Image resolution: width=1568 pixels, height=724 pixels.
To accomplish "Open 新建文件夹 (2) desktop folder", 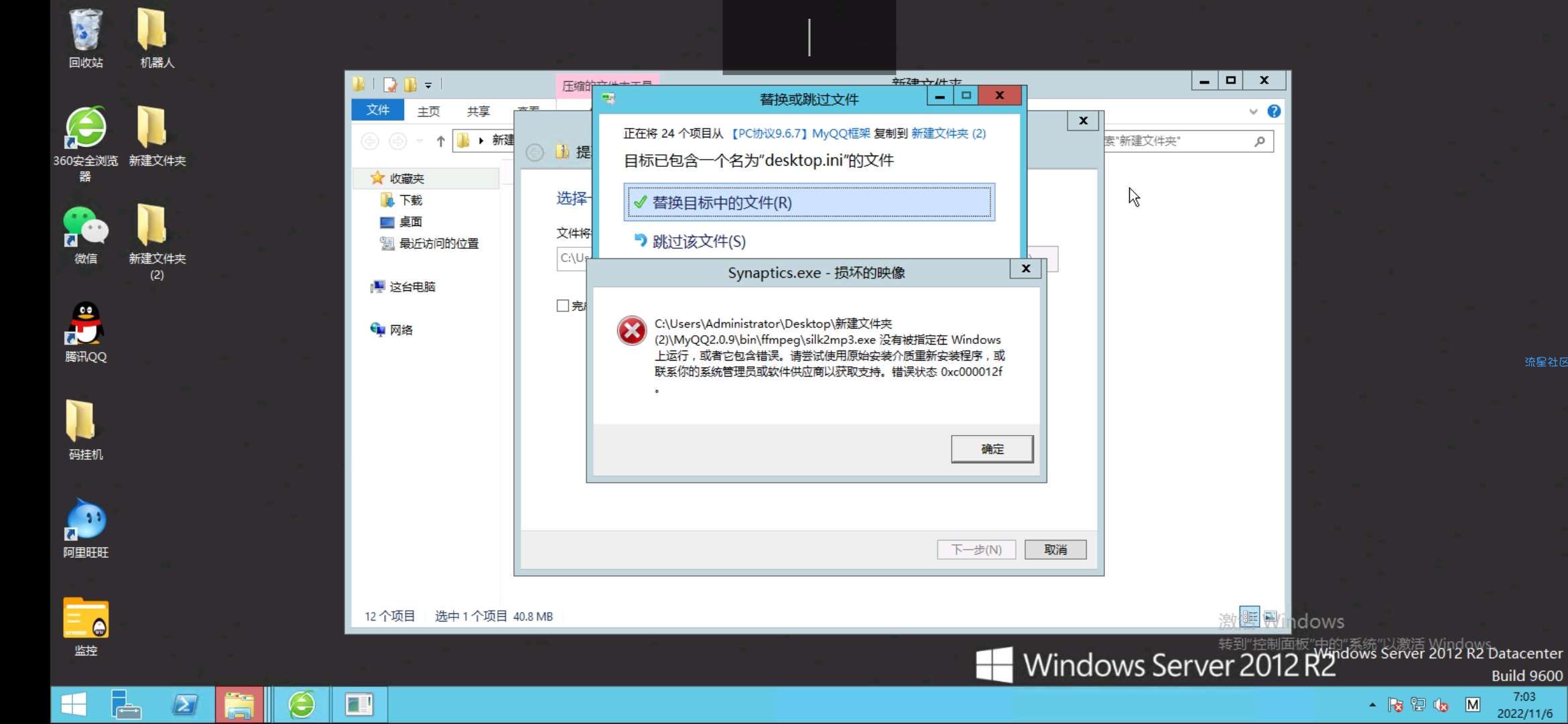I will (x=157, y=241).
